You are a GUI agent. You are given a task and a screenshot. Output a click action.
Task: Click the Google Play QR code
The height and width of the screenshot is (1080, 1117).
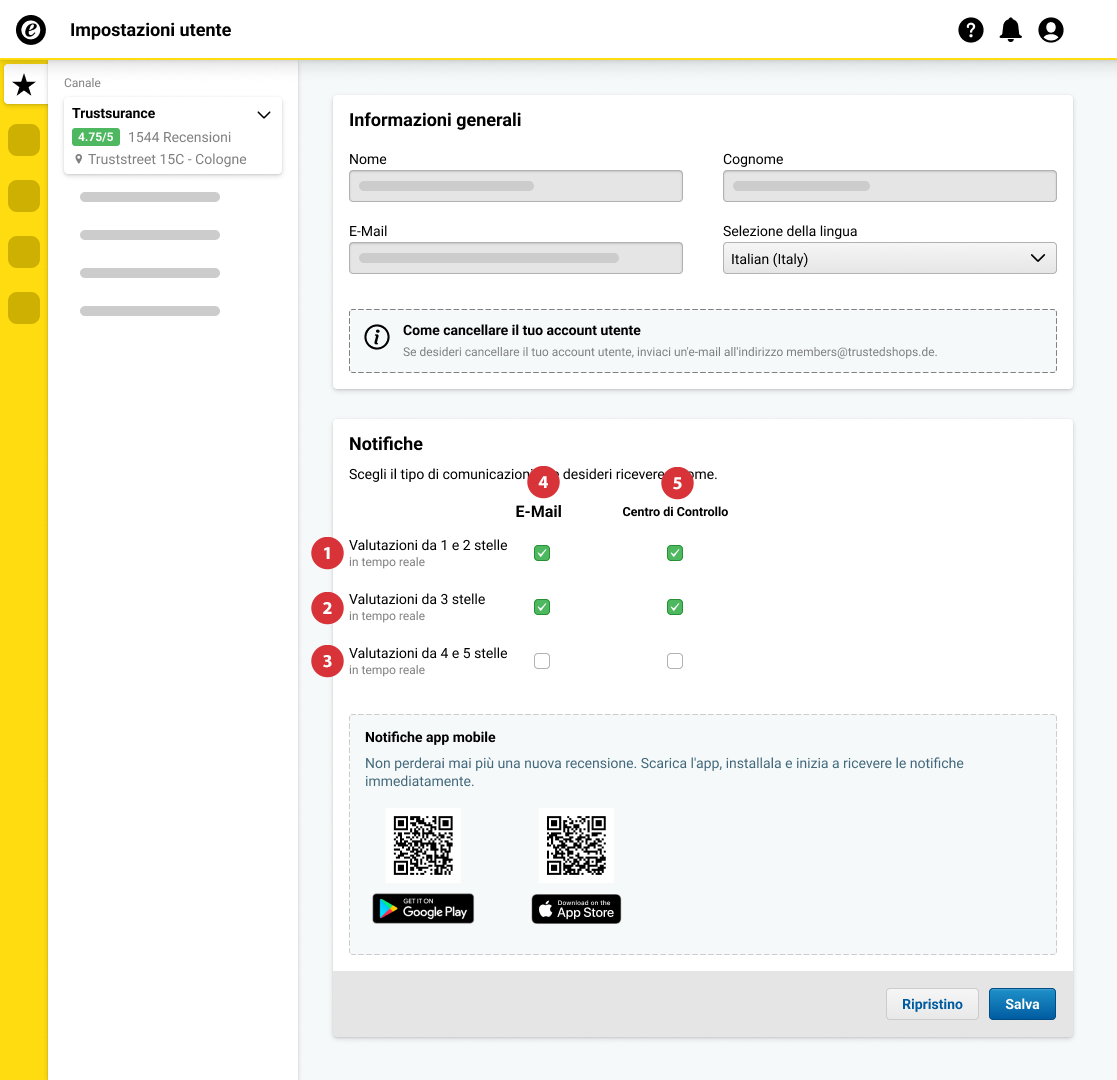click(x=423, y=845)
